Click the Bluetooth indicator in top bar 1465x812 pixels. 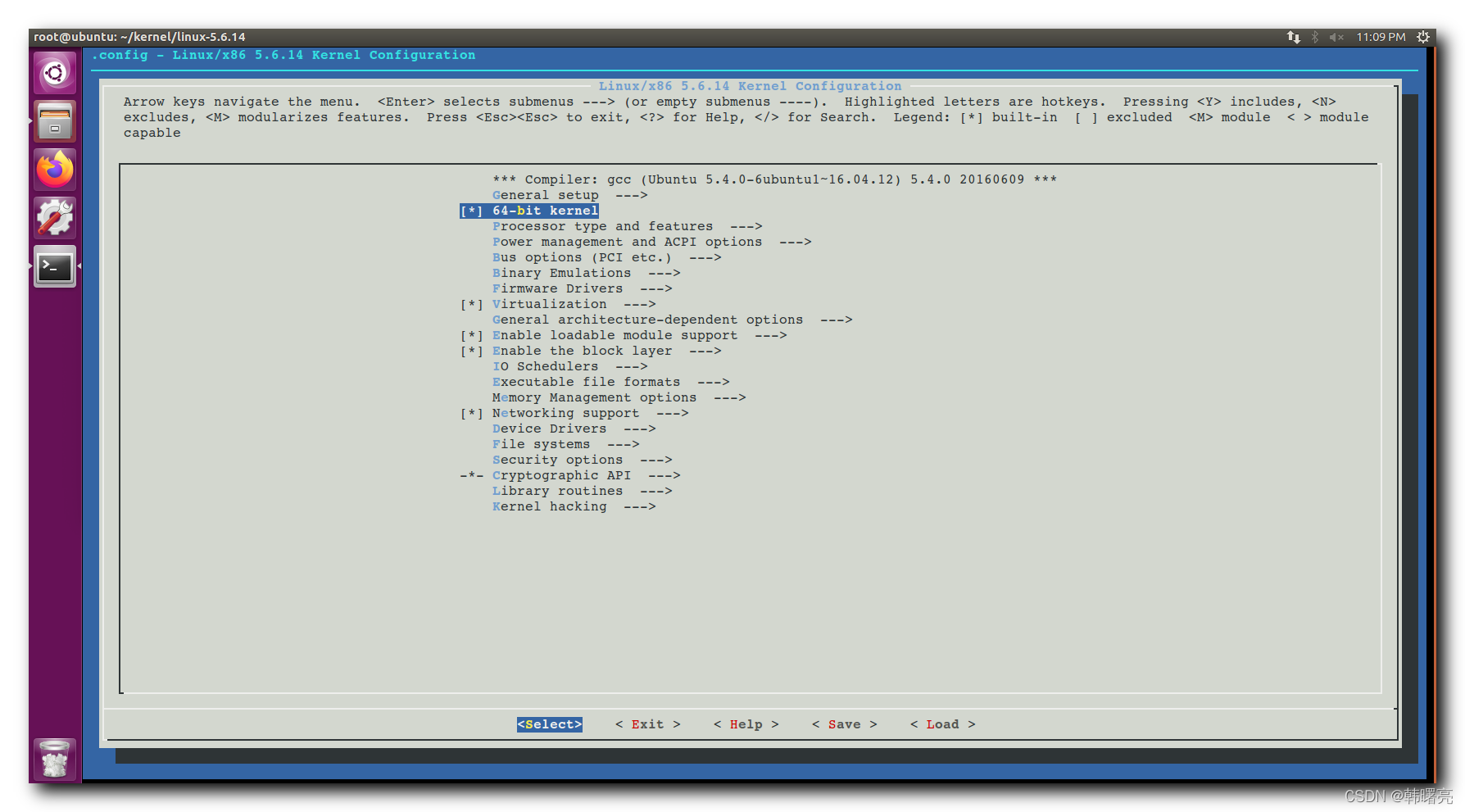[1315, 37]
